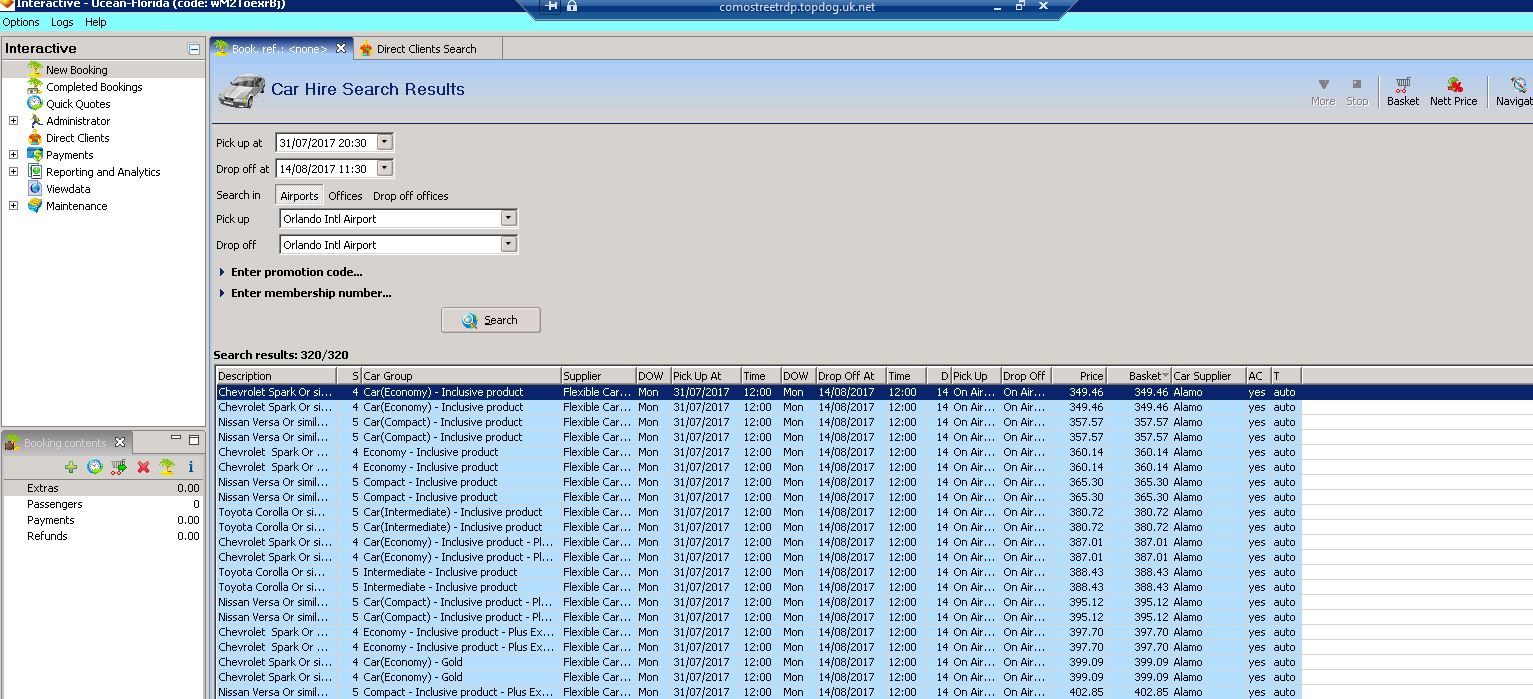Select the Drop off offices option
Image resolution: width=1533 pixels, height=699 pixels.
411,196
